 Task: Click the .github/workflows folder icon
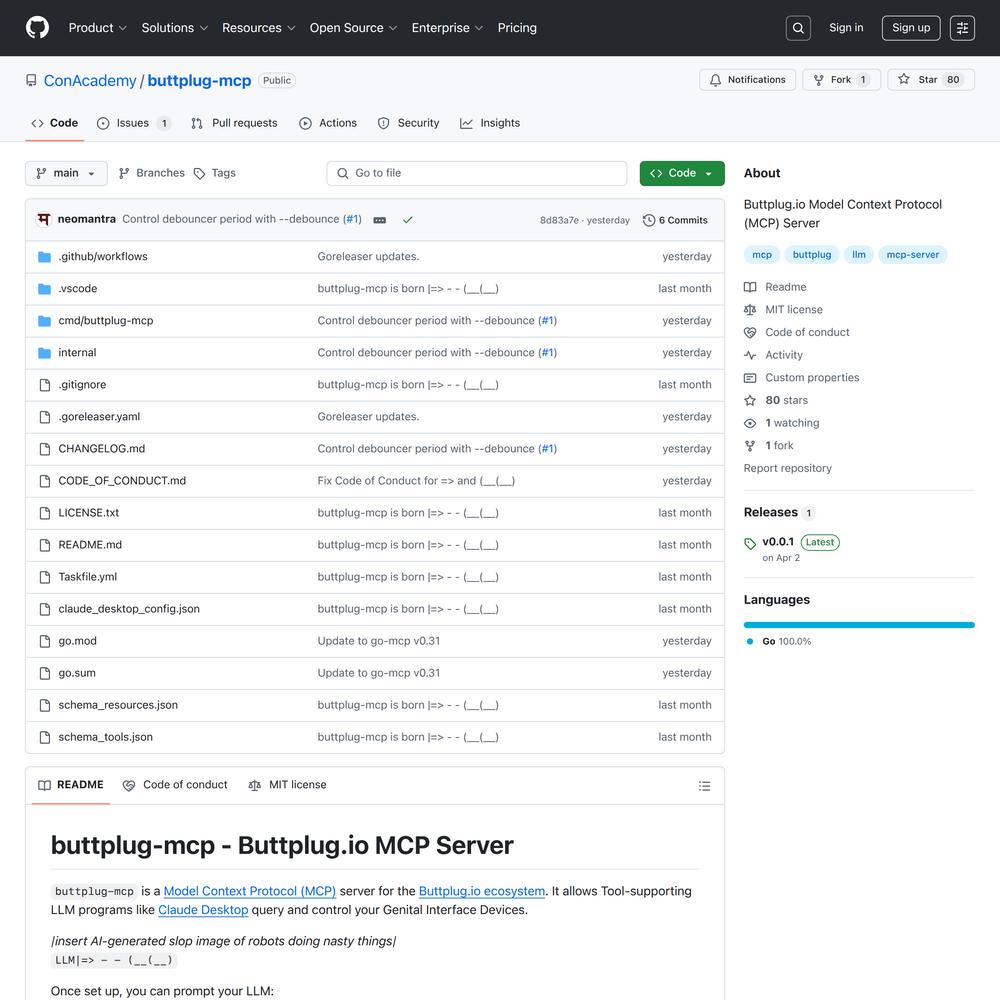pyautogui.click(x=44, y=256)
